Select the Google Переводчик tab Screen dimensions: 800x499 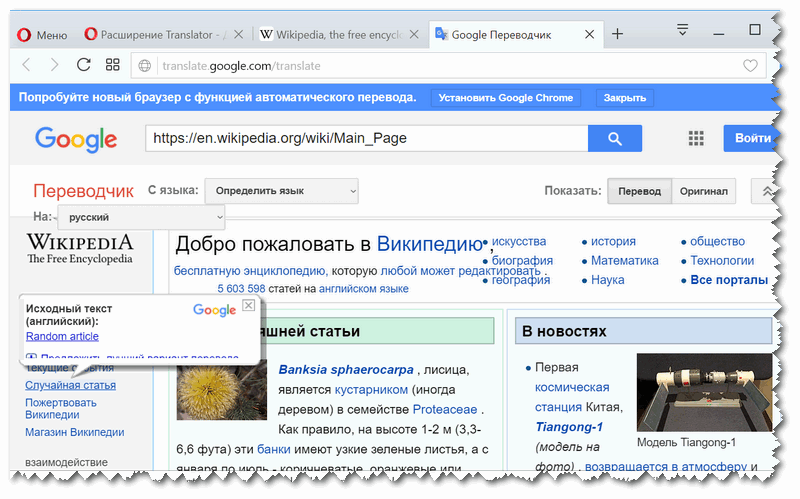coord(502,35)
